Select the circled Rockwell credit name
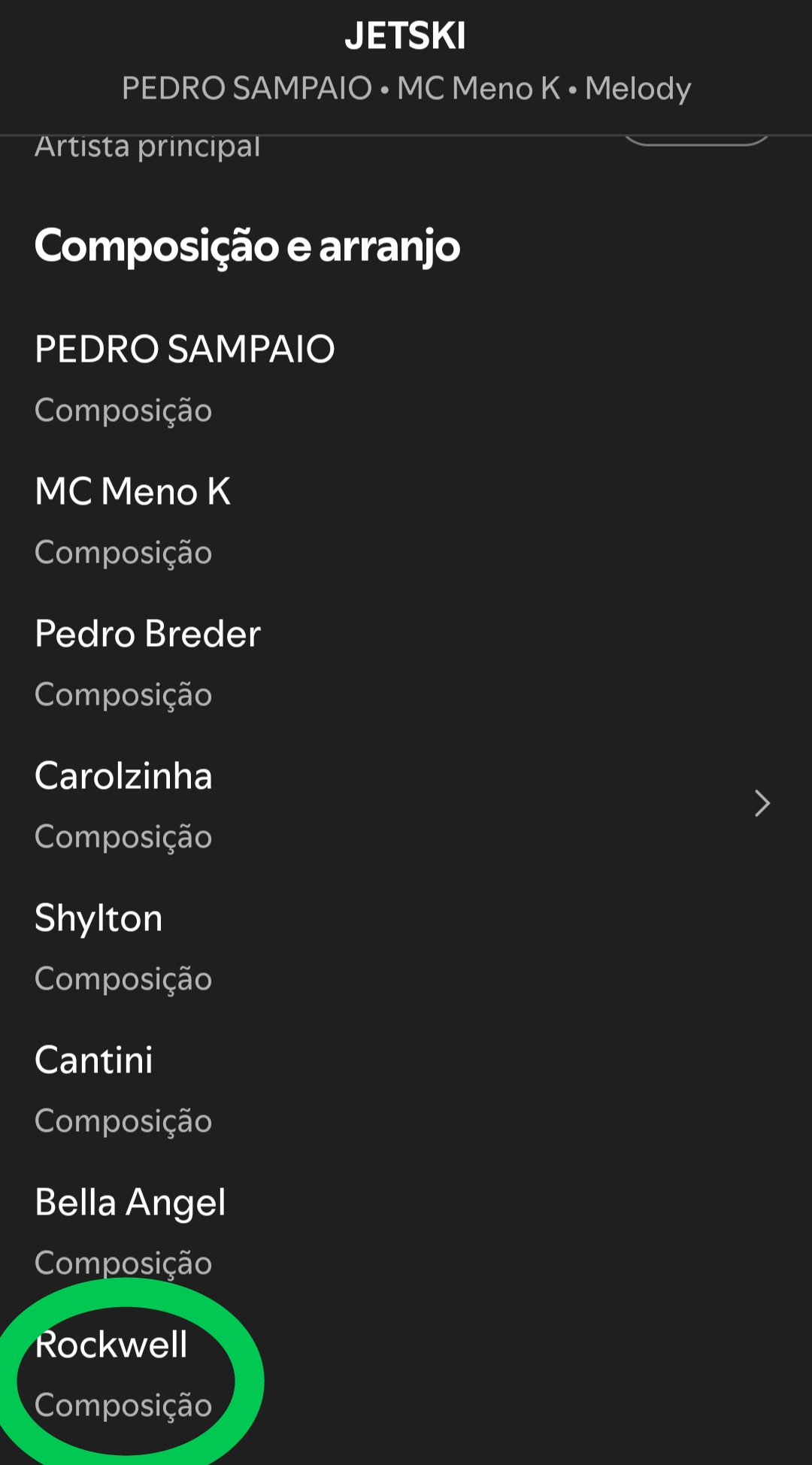The height and width of the screenshot is (1465, 812). [x=111, y=1344]
